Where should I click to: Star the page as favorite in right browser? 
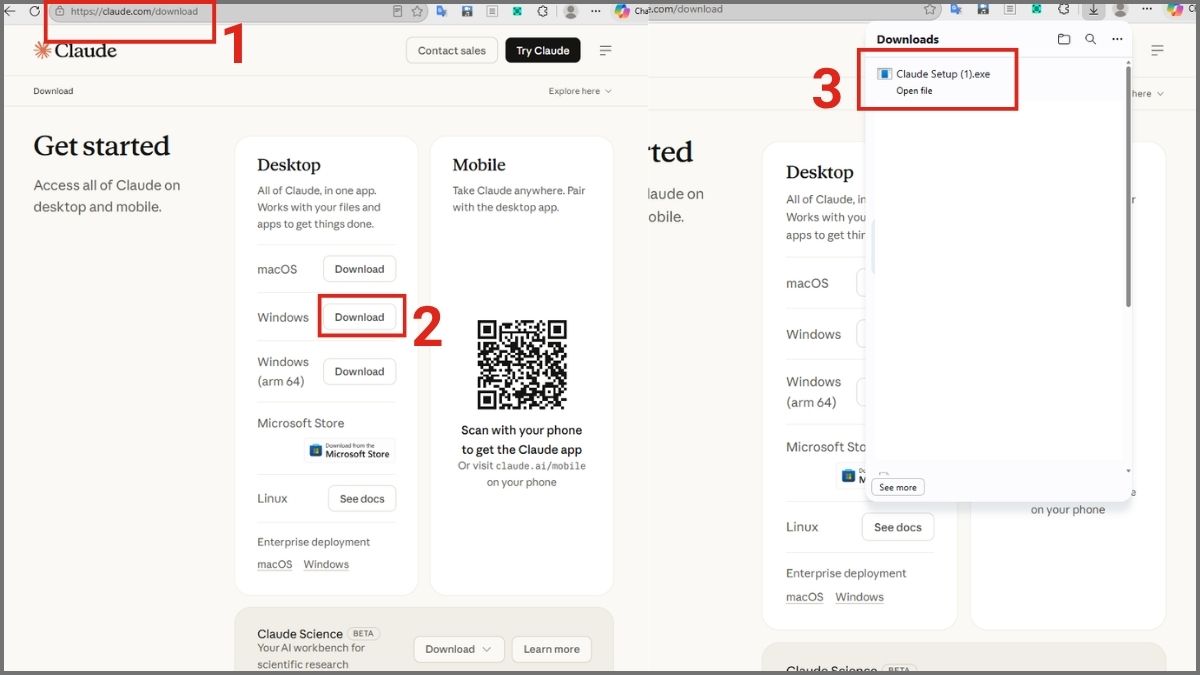[x=930, y=10]
